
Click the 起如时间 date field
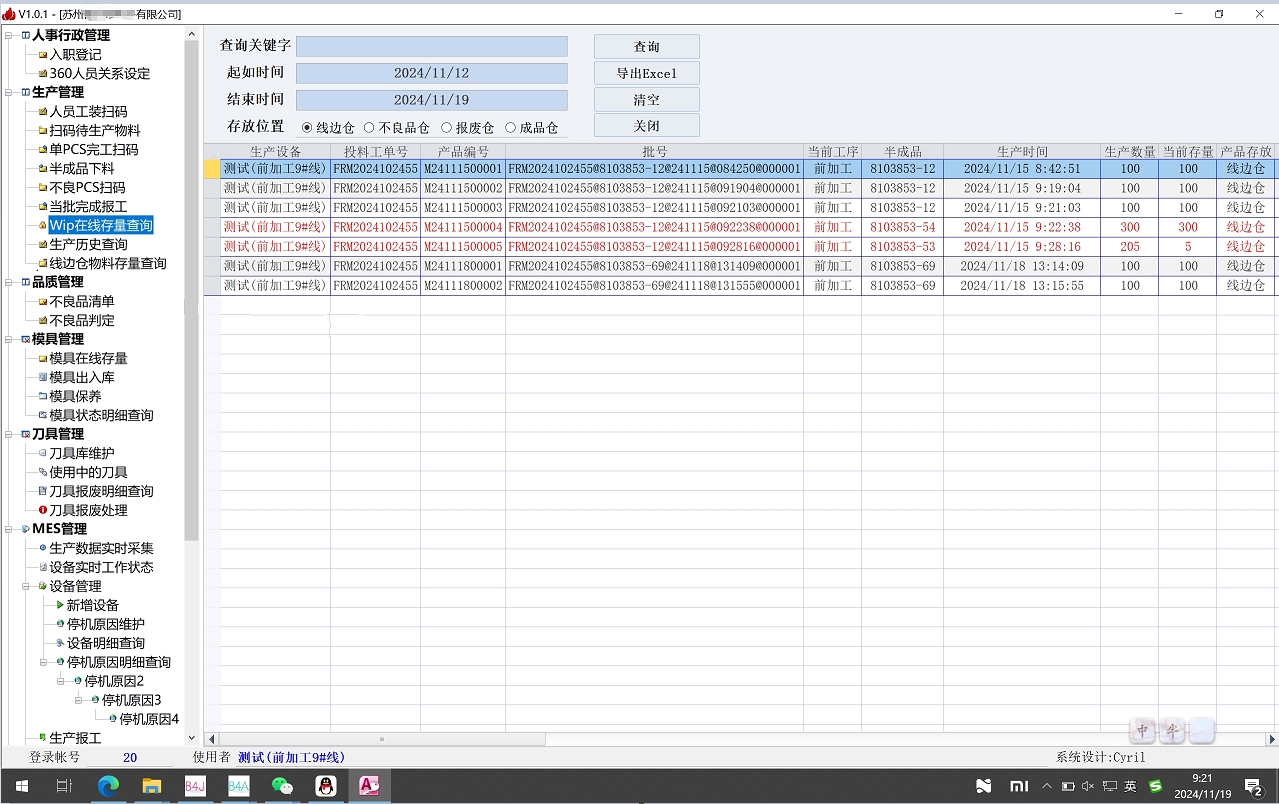pos(432,74)
